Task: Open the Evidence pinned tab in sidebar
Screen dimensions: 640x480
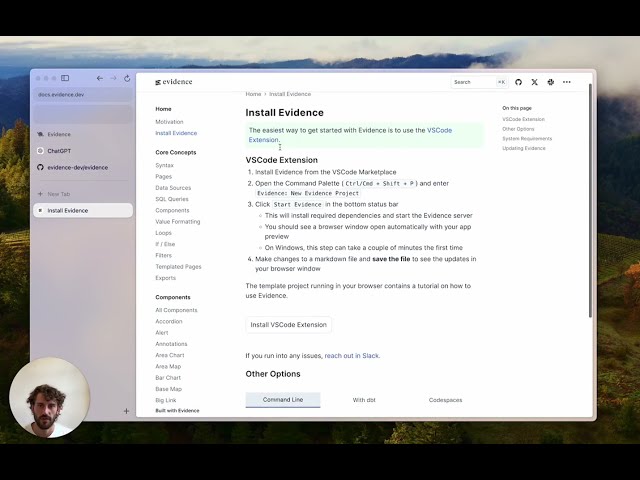Action: [83, 134]
